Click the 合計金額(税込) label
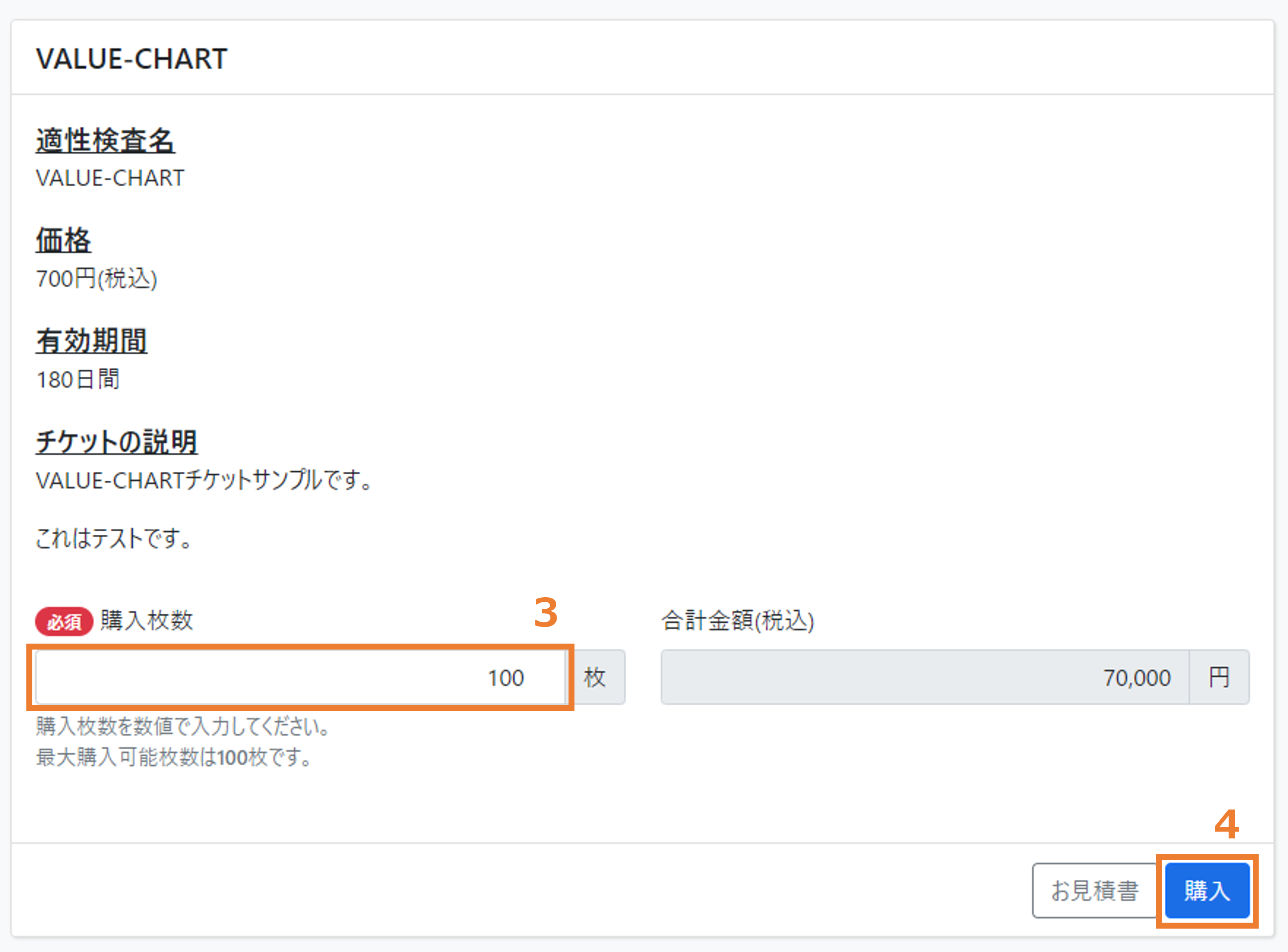1288x952 pixels. click(738, 621)
